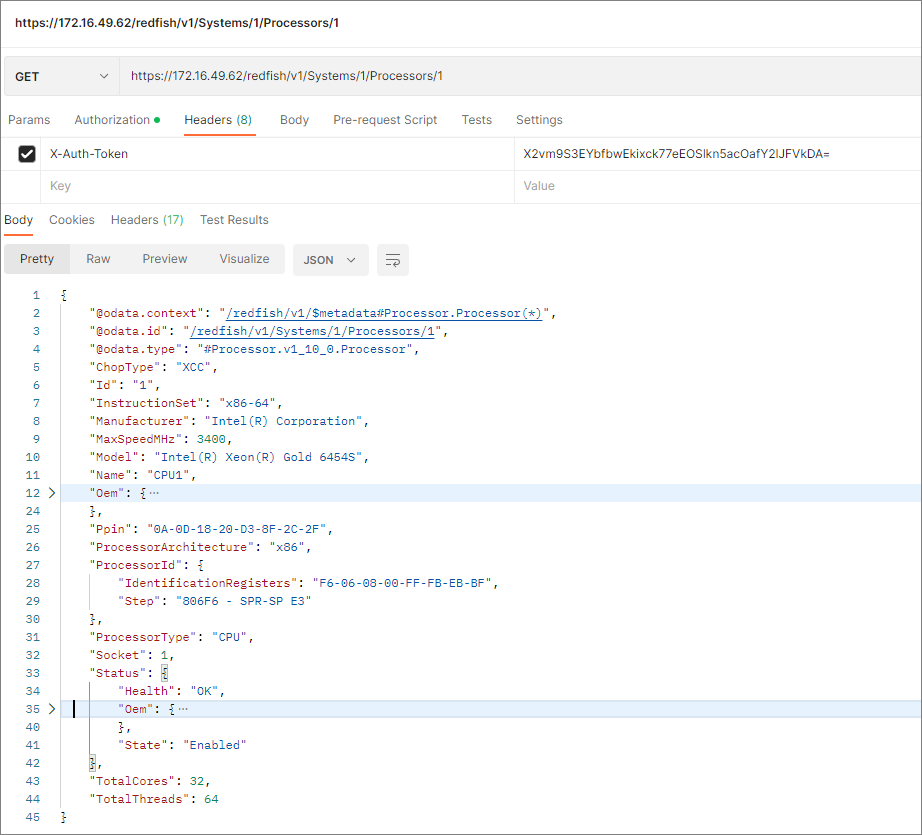Follow the /redfish/v1/Systems/1/Processors/1 odata.id link
This screenshot has width=922, height=835.
pos(312,331)
